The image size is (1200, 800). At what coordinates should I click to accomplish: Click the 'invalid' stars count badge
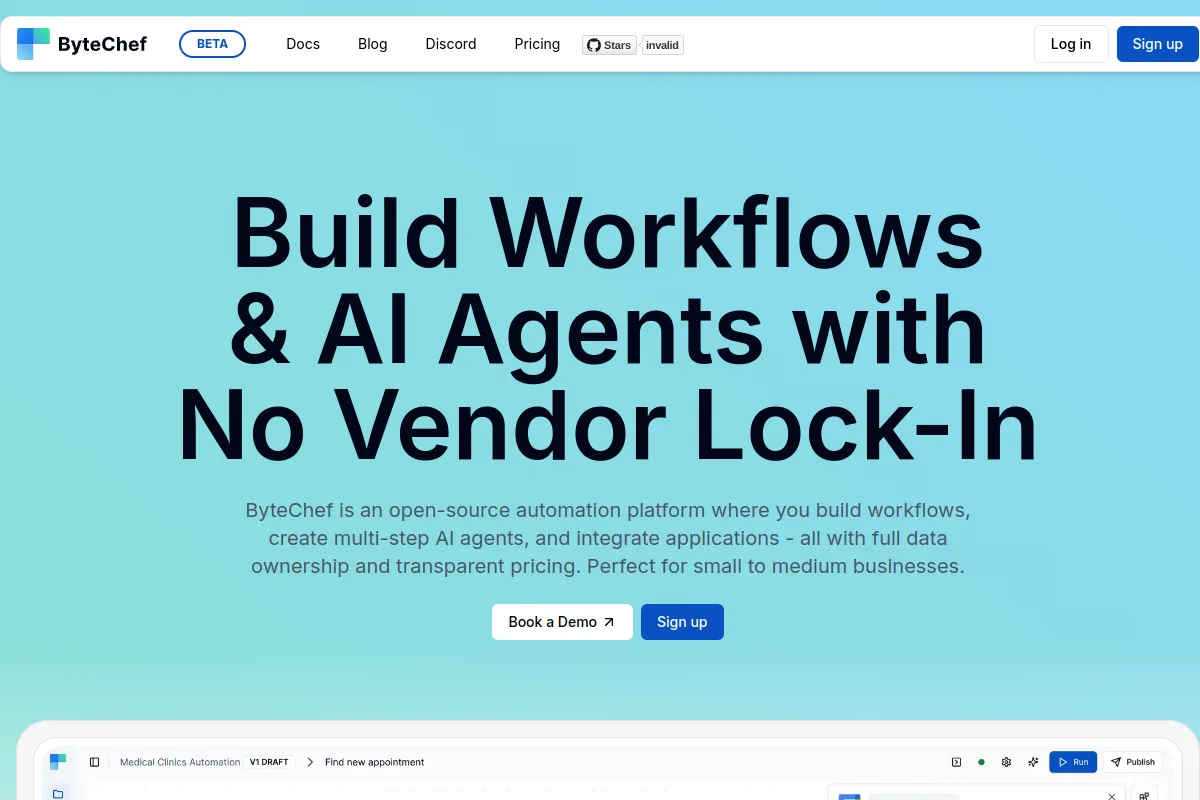click(x=662, y=45)
